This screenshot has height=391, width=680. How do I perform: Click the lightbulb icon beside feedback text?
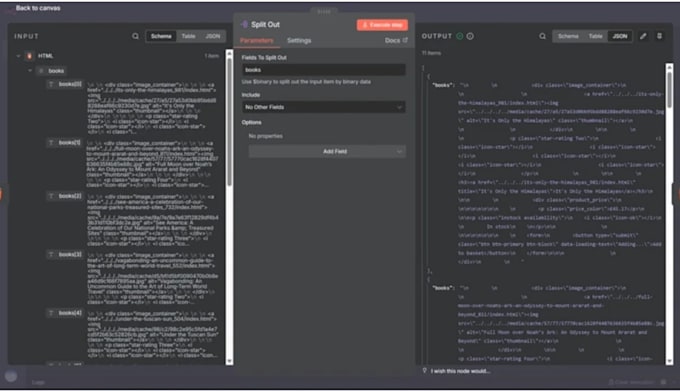[425, 371]
